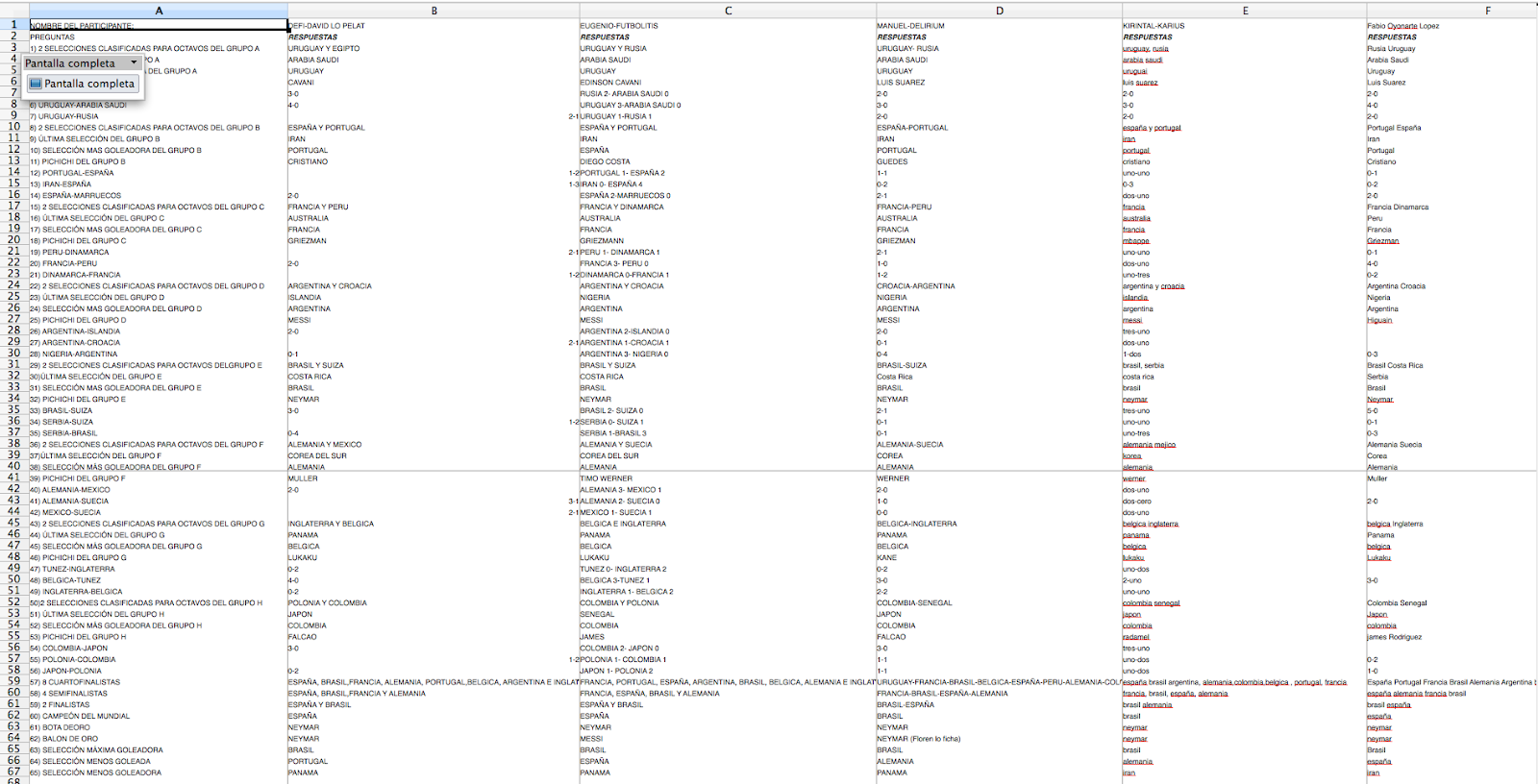Click cell 'NEYMAR (Floren lo ficha)'
Screen dimensions: 1538x784
[918, 739]
